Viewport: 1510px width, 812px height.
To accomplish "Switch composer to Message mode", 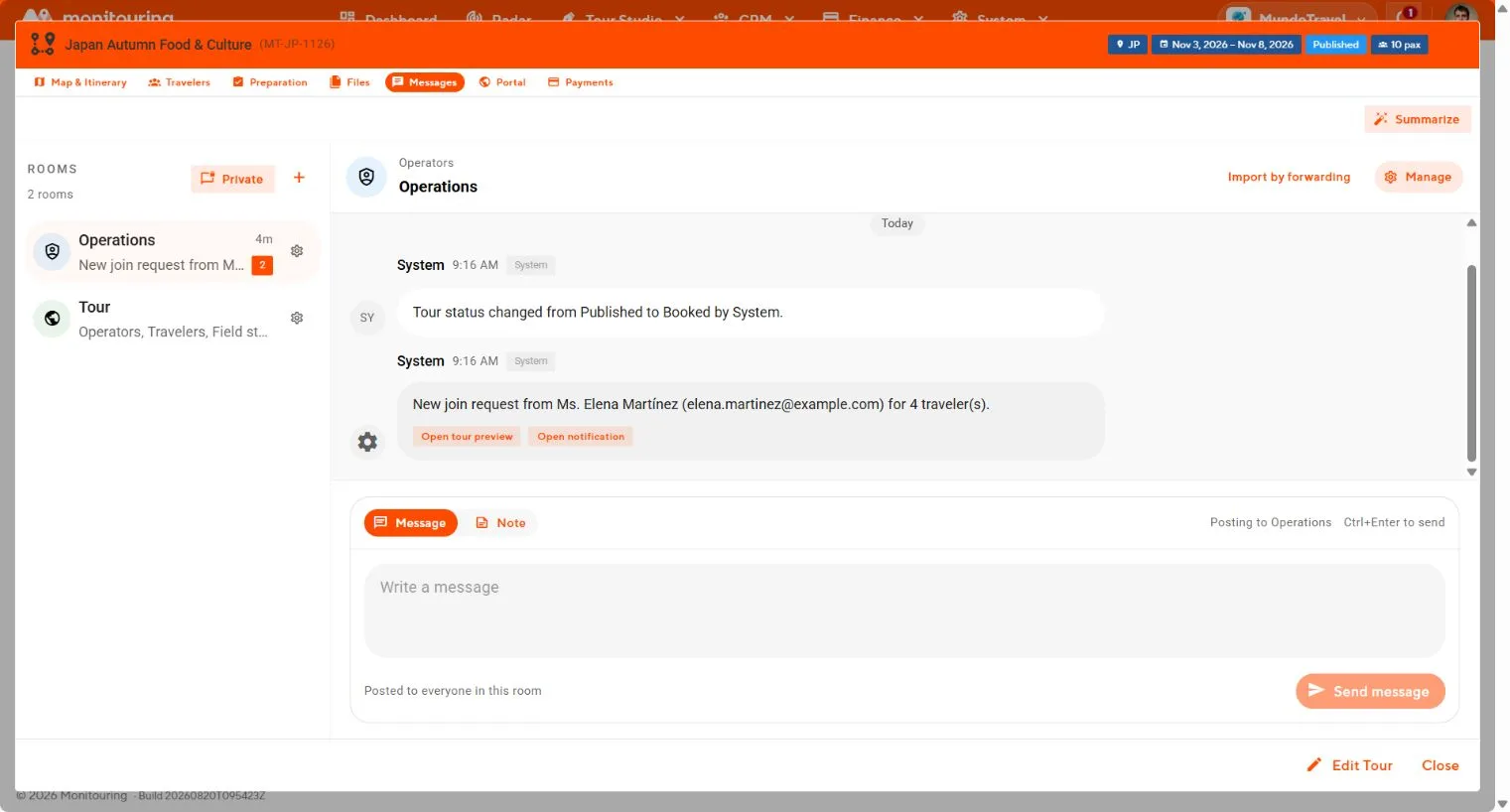I will click(x=410, y=523).
